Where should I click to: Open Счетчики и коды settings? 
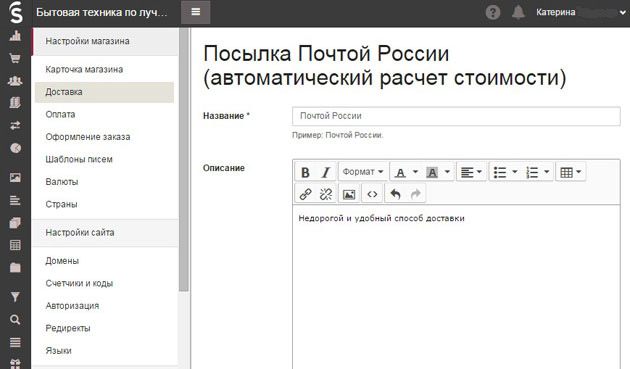tap(79, 283)
